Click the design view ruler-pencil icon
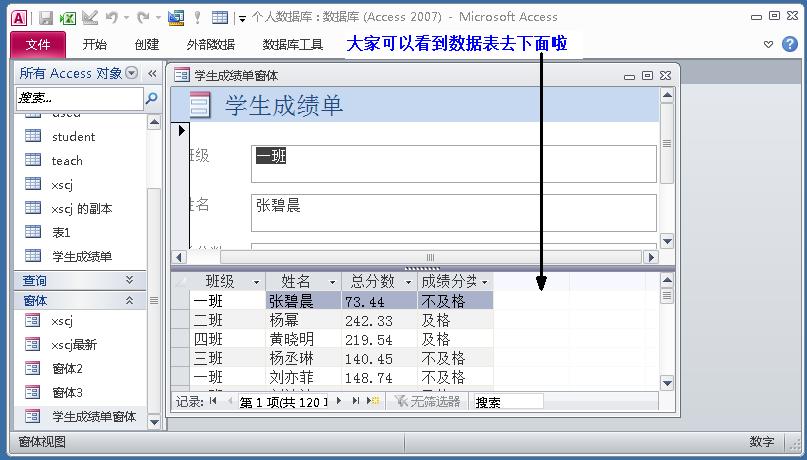 tap(90, 18)
